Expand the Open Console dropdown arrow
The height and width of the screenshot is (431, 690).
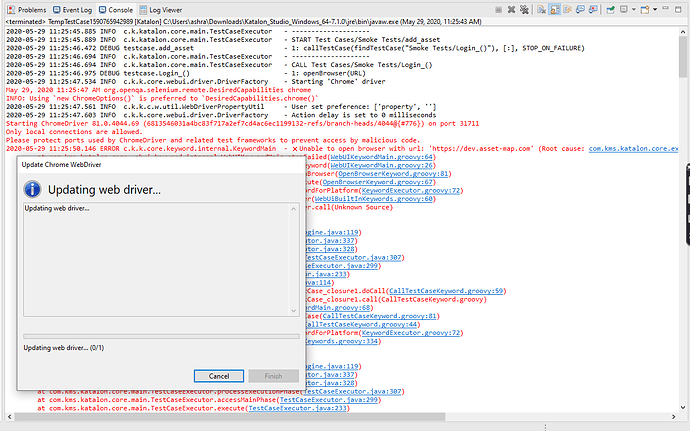655,10
